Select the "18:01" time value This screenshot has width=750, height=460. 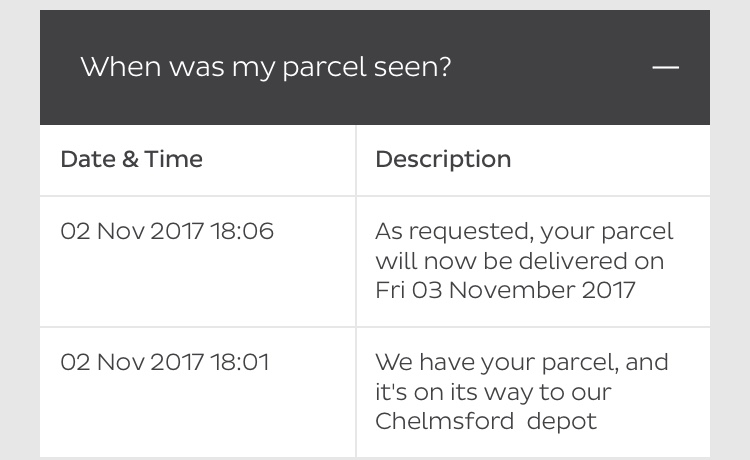pos(240,362)
